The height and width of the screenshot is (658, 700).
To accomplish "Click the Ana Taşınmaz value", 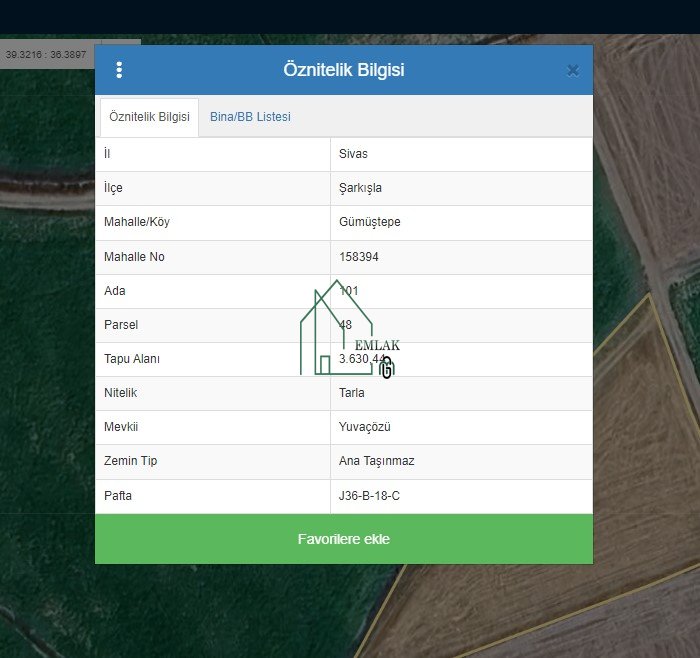I will [376, 461].
